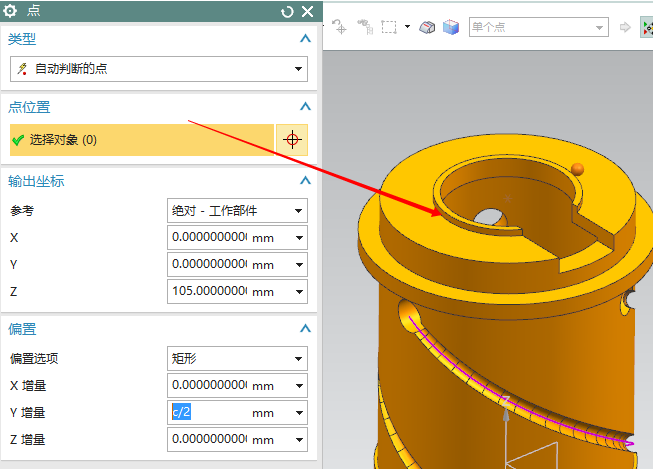This screenshot has width=654, height=469.
Task: Collapse the 偏置 section
Action: point(305,329)
